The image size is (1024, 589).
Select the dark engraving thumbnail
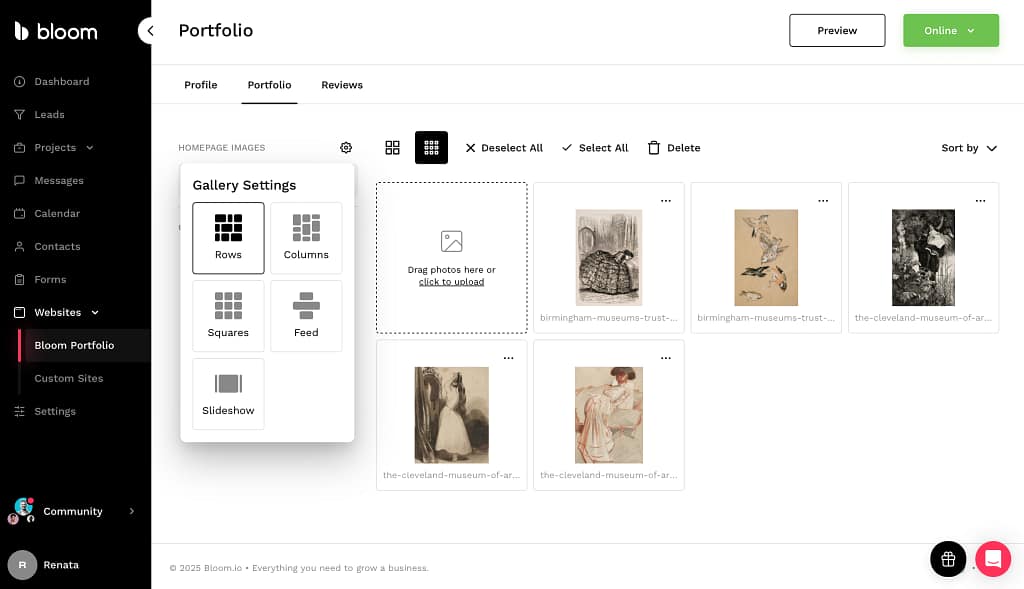[923, 257]
